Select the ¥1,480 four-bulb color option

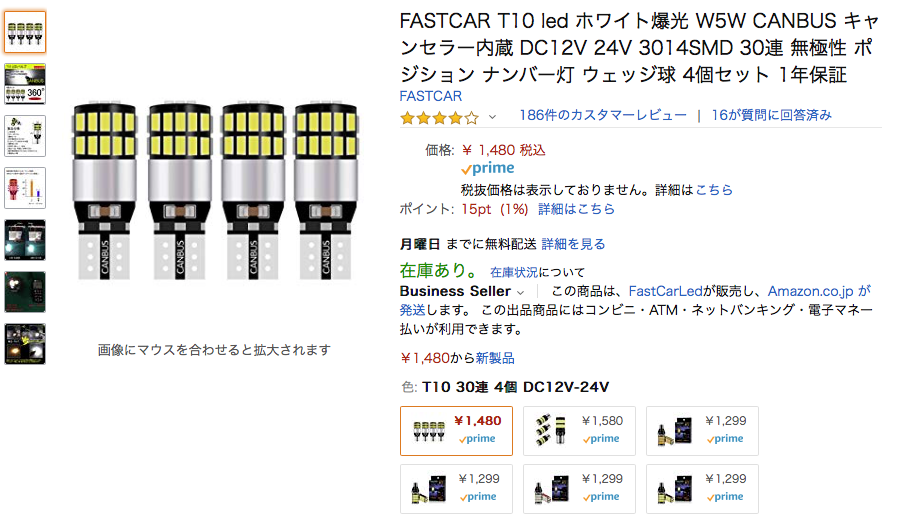tap(456, 431)
